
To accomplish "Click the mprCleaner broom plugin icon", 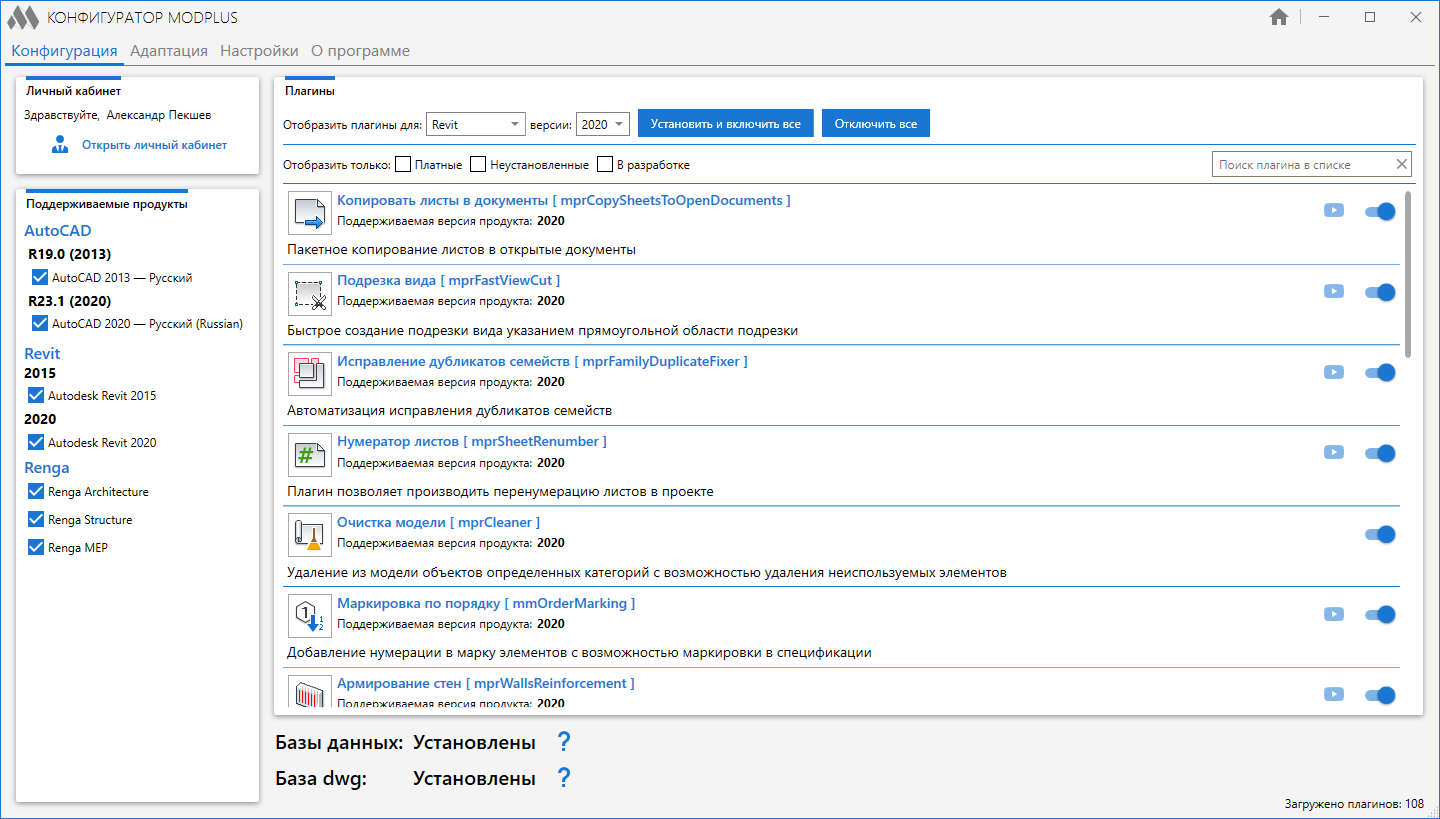I will tap(309, 535).
